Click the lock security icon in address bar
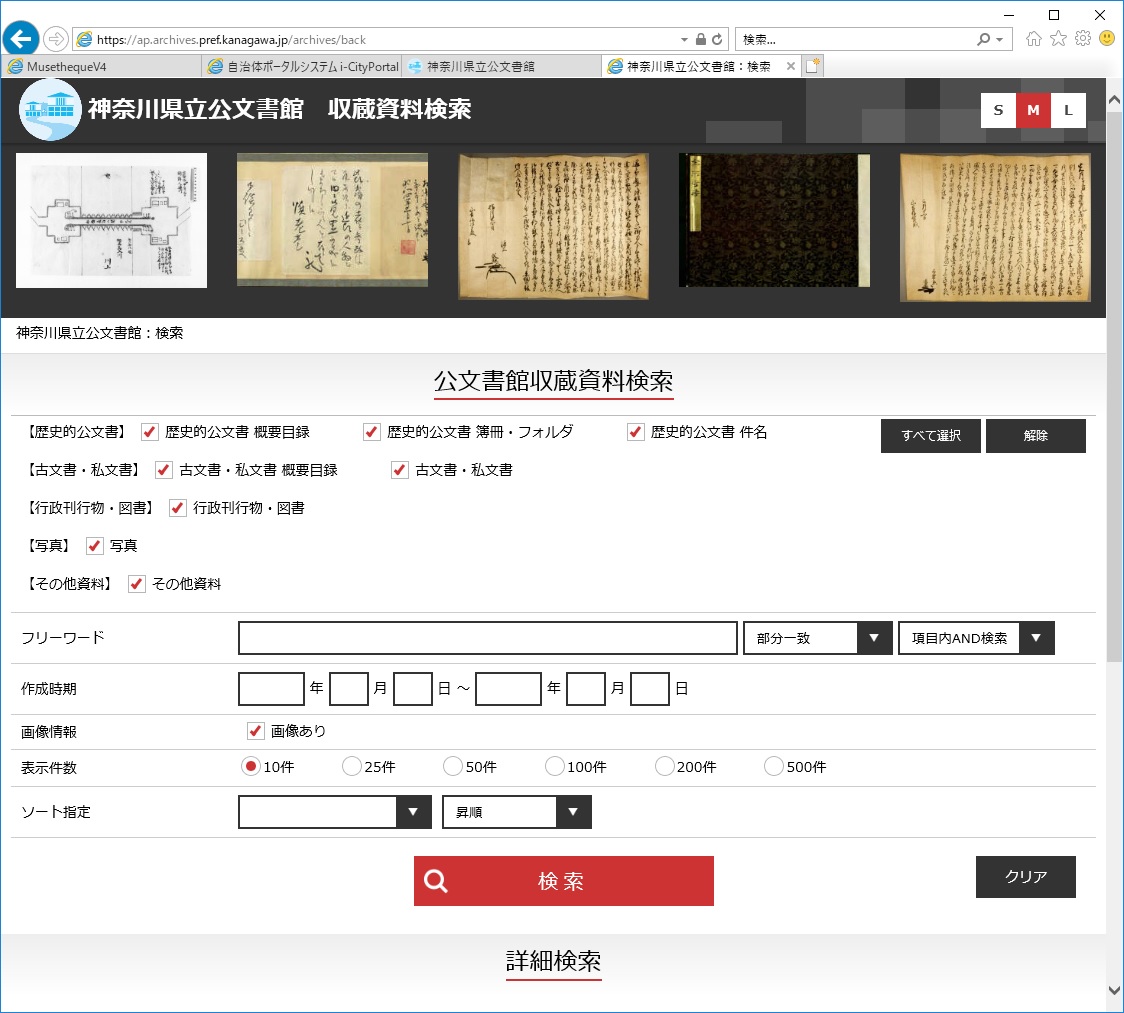Viewport: 1124px width, 1013px height. point(700,39)
